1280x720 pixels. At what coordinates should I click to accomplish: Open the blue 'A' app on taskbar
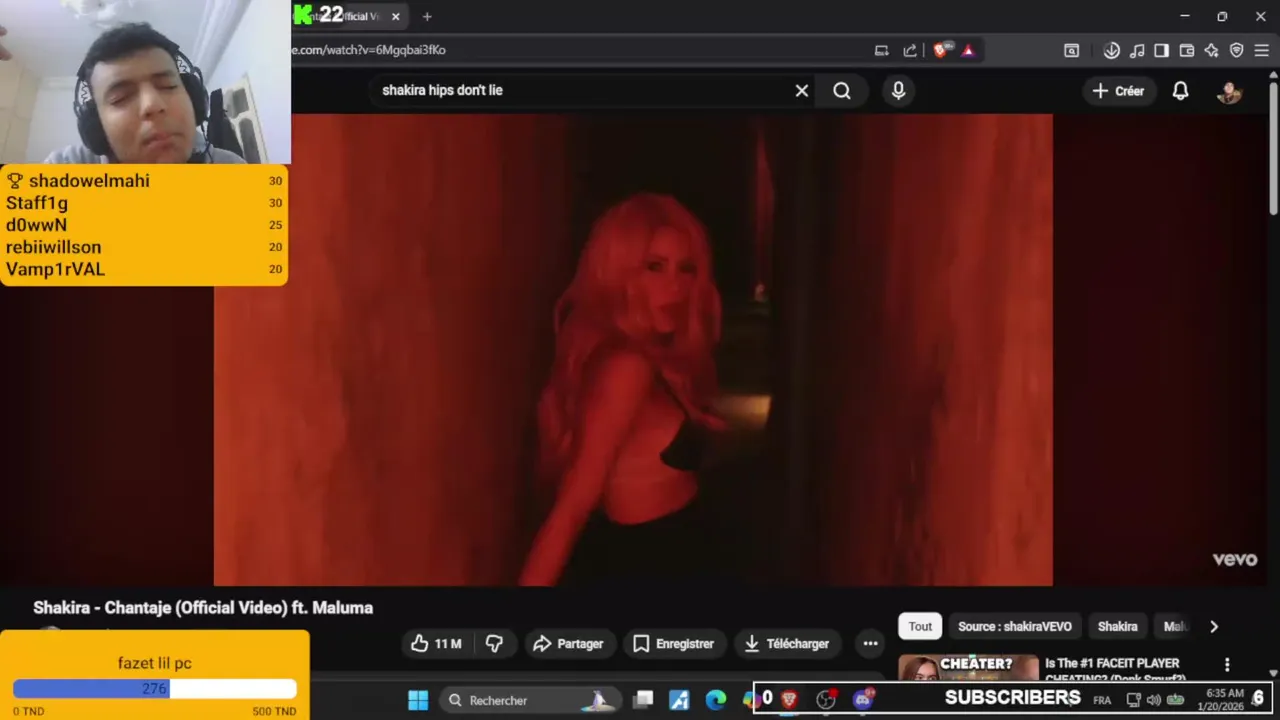tap(679, 700)
